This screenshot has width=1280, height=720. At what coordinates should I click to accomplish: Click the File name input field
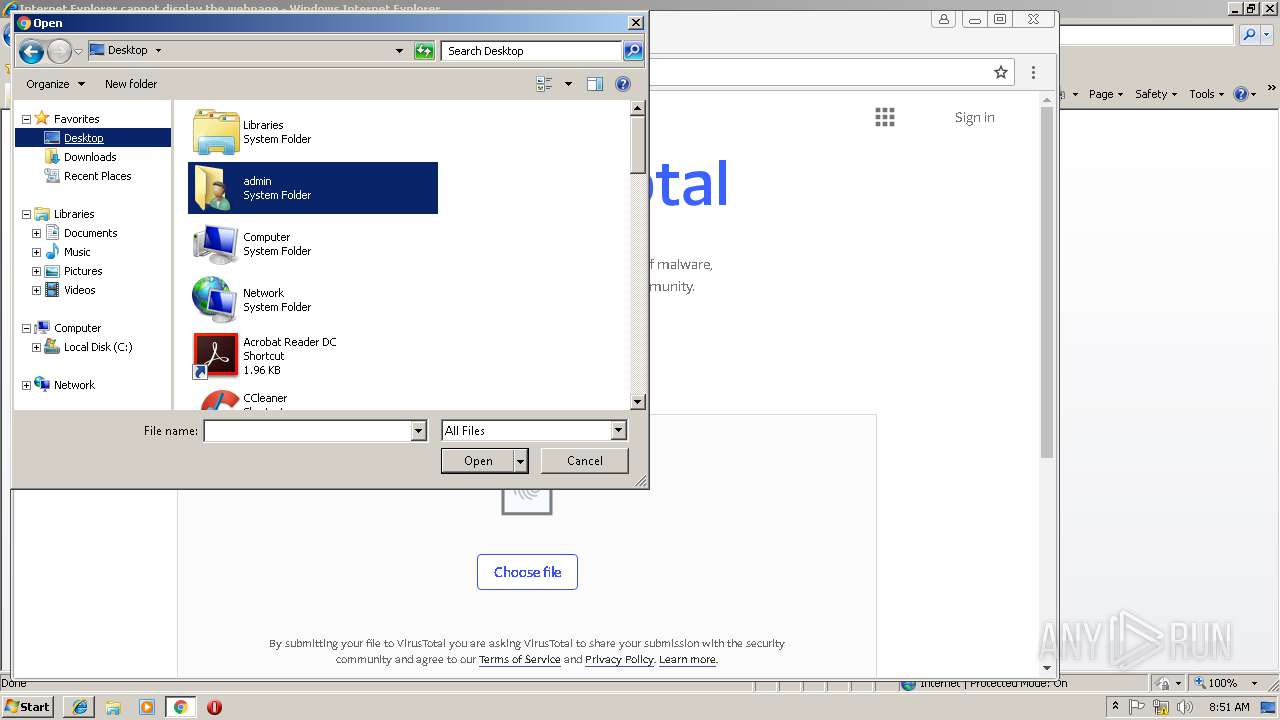point(308,430)
